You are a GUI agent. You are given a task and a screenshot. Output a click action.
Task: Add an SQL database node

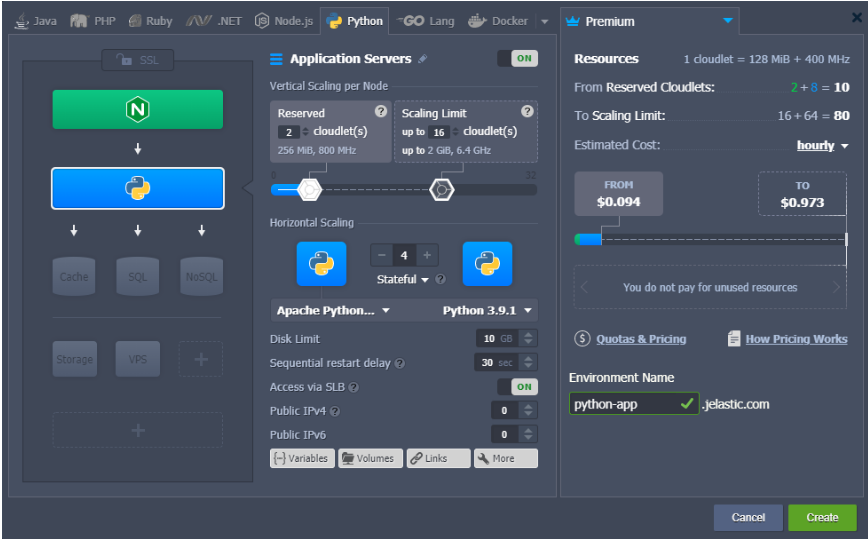tap(137, 277)
